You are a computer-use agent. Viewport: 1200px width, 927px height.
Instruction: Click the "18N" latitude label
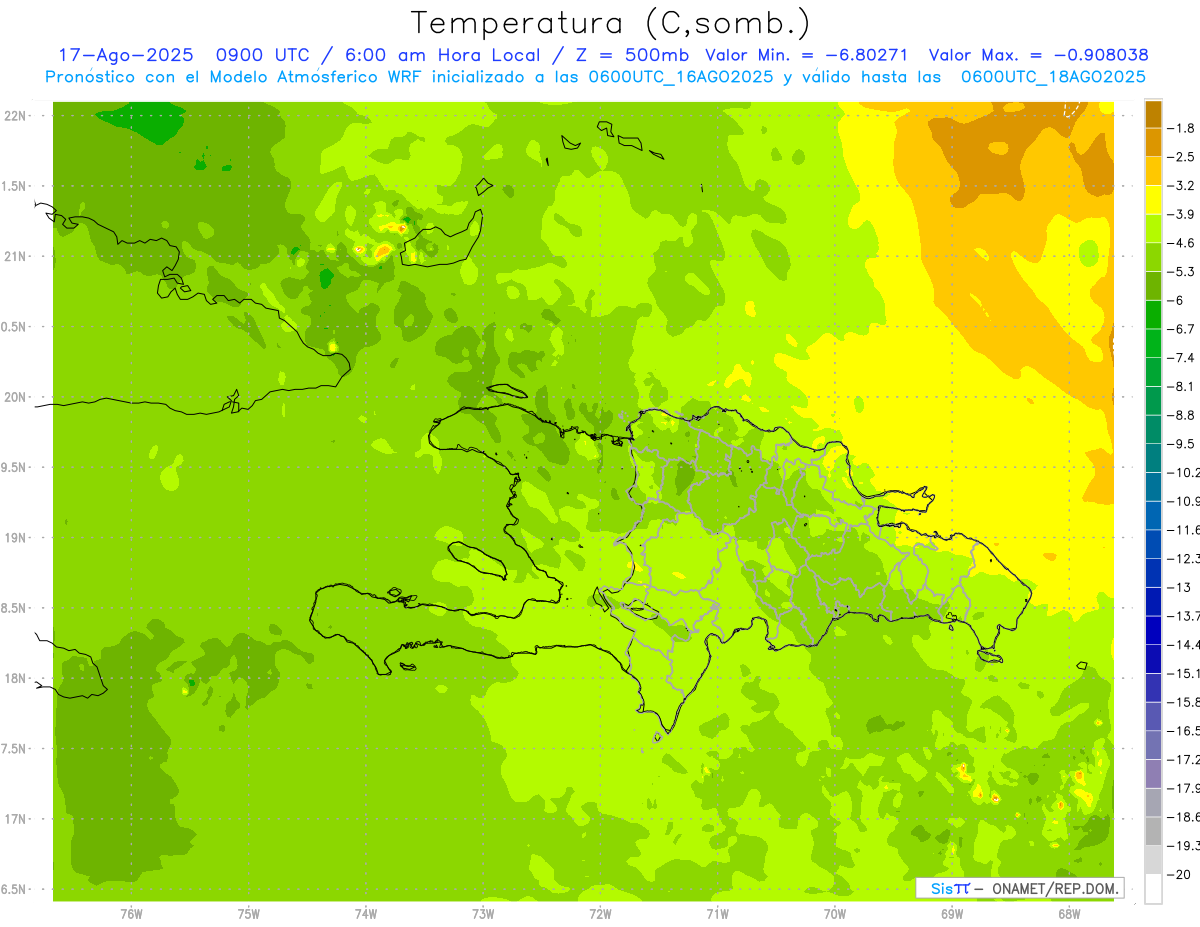(x=14, y=678)
